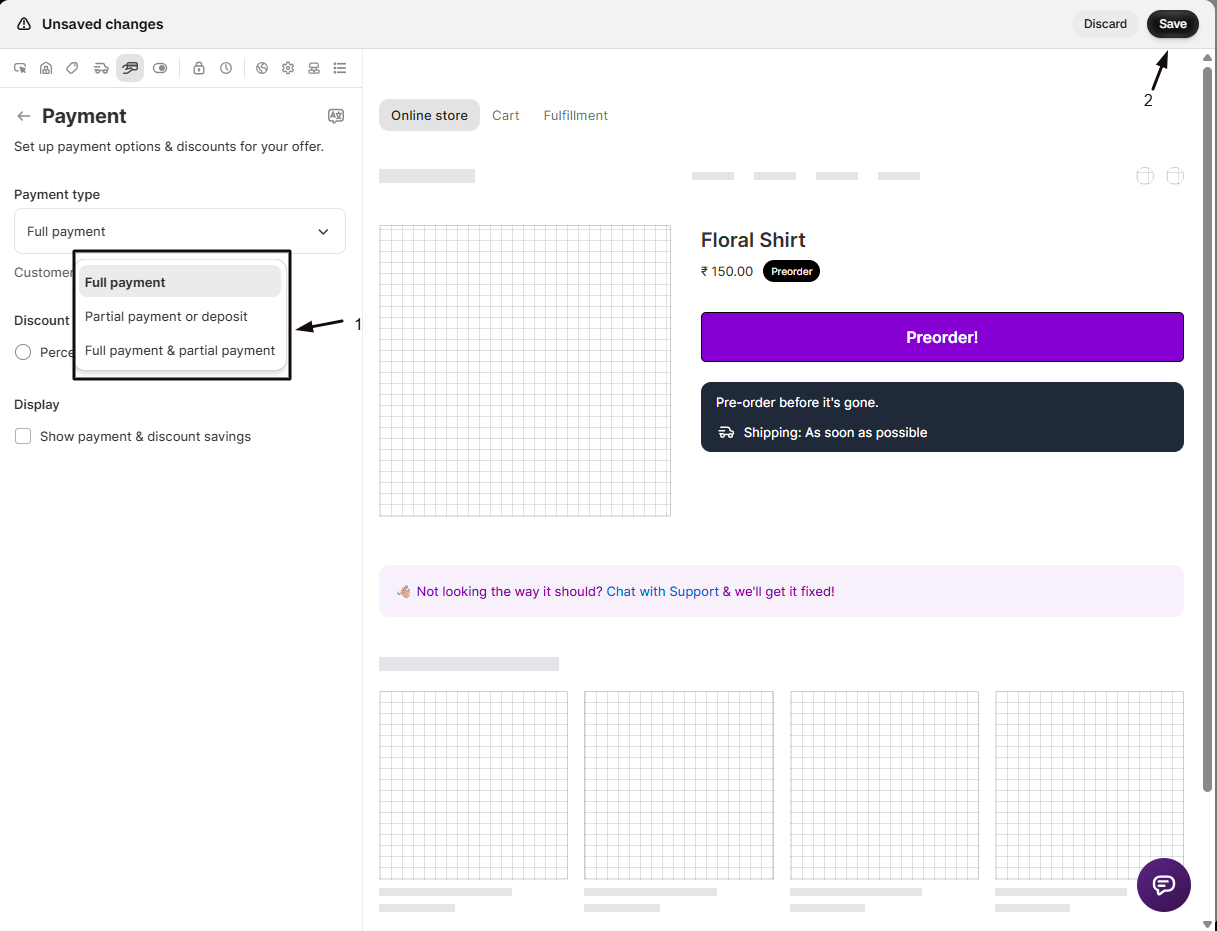This screenshot has height=931, width=1217.
Task: Click the purple Preorder! button
Action: tap(942, 337)
